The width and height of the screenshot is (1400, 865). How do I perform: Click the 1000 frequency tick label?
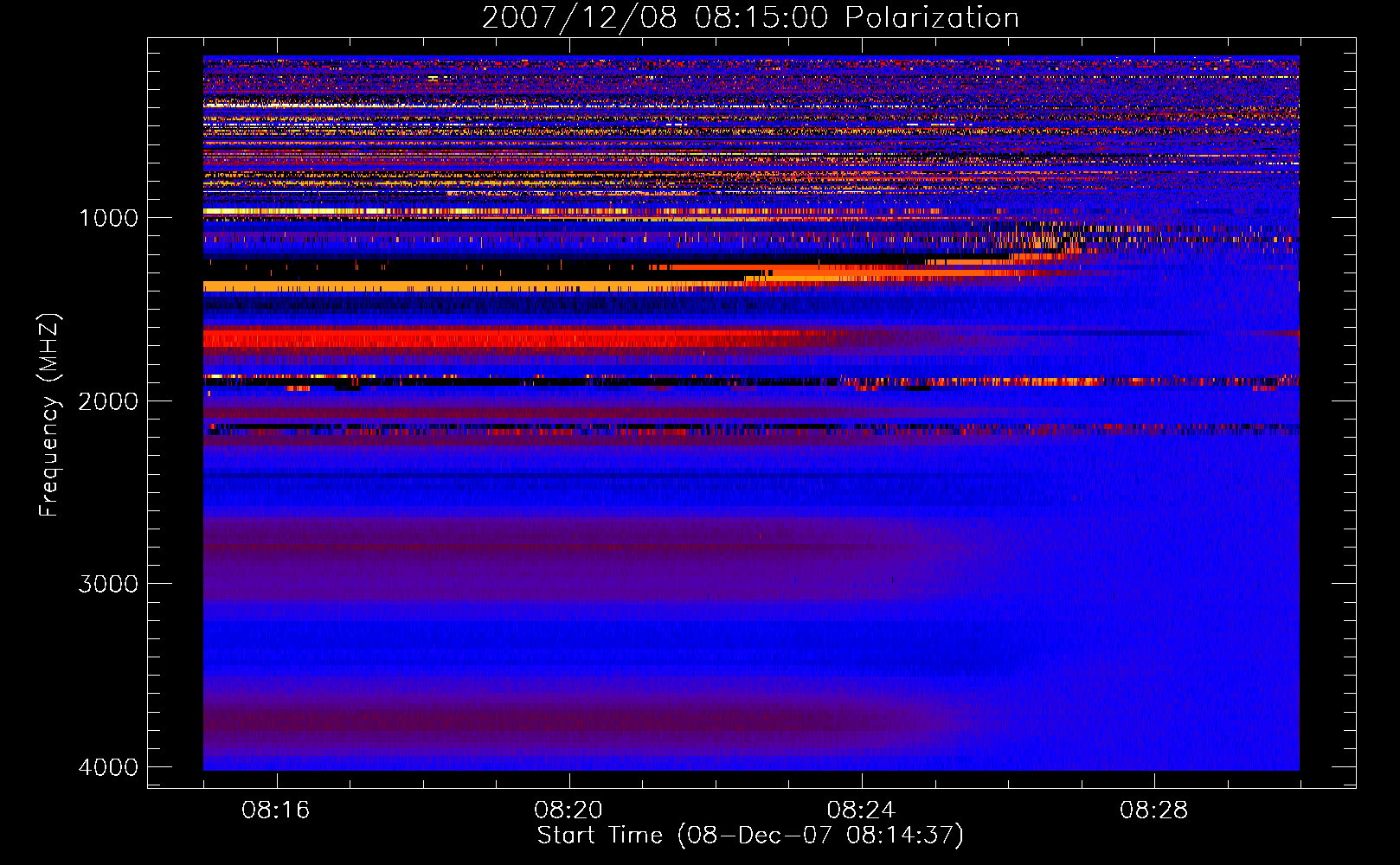108,218
